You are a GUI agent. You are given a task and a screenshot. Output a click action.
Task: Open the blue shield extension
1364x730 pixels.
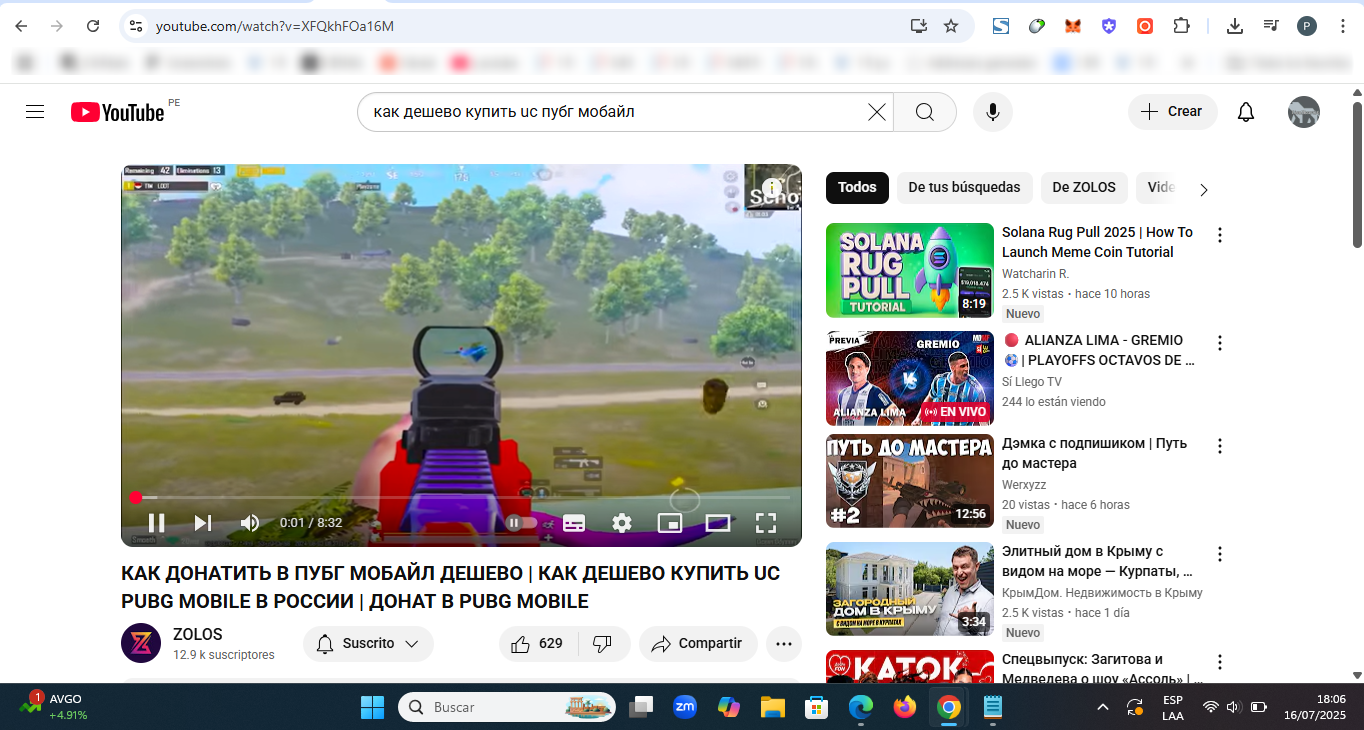tap(1109, 26)
